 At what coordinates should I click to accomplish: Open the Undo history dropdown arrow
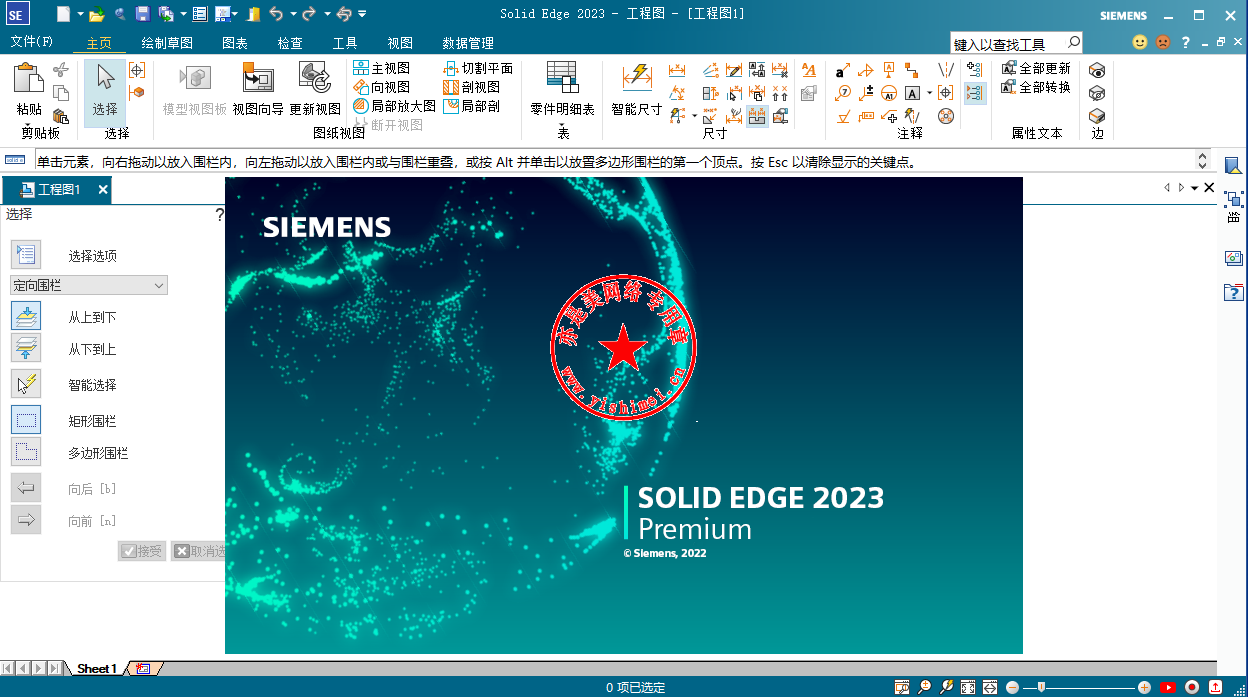tap(291, 14)
